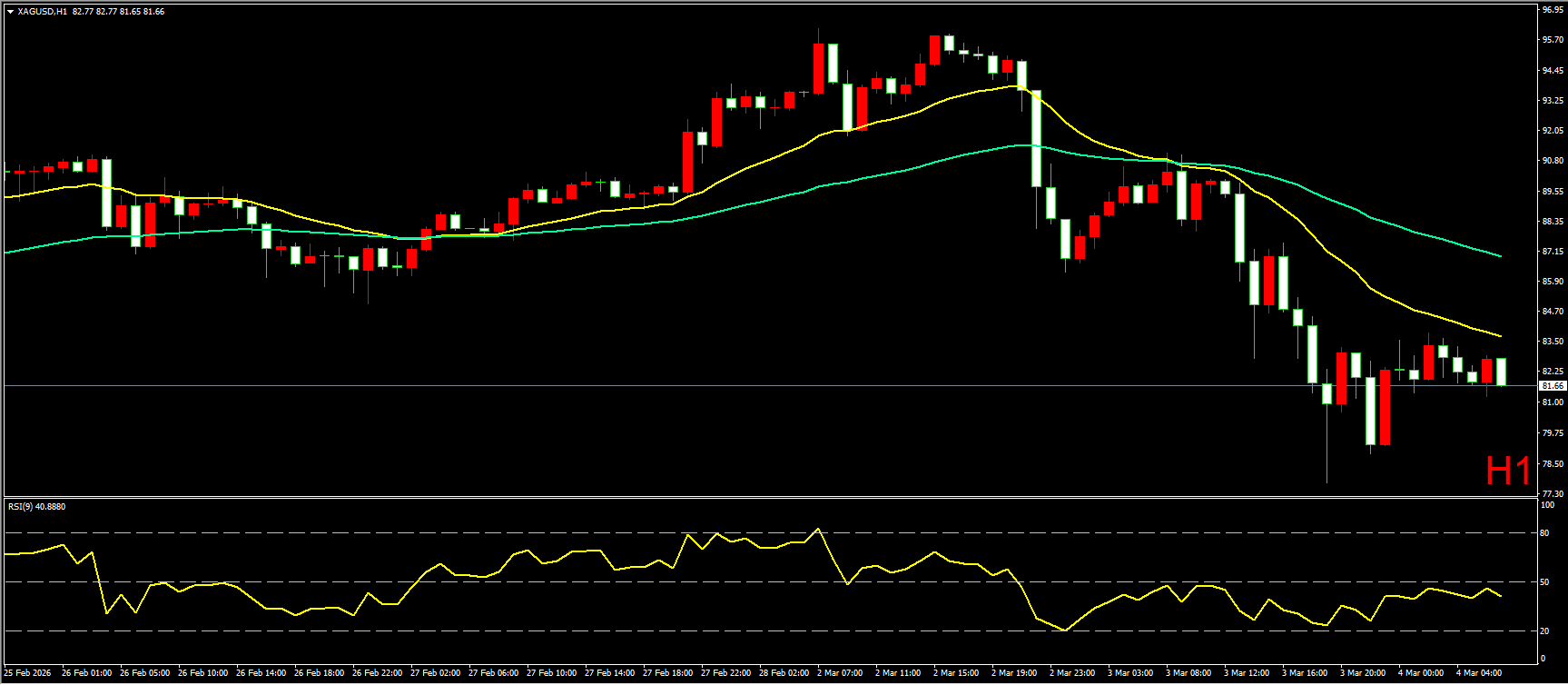Click the 3 Mar 12:00 time label
The height and width of the screenshot is (685, 1568).
tap(1246, 673)
